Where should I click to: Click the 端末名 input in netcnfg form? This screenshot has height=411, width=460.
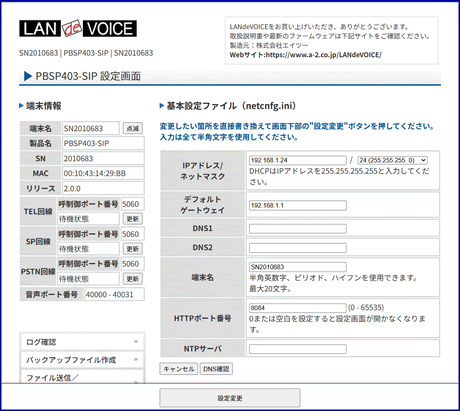(298, 267)
